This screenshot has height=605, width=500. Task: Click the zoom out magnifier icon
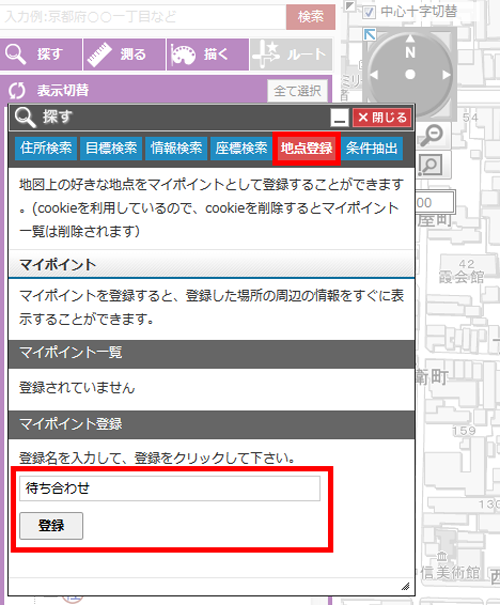(432, 136)
